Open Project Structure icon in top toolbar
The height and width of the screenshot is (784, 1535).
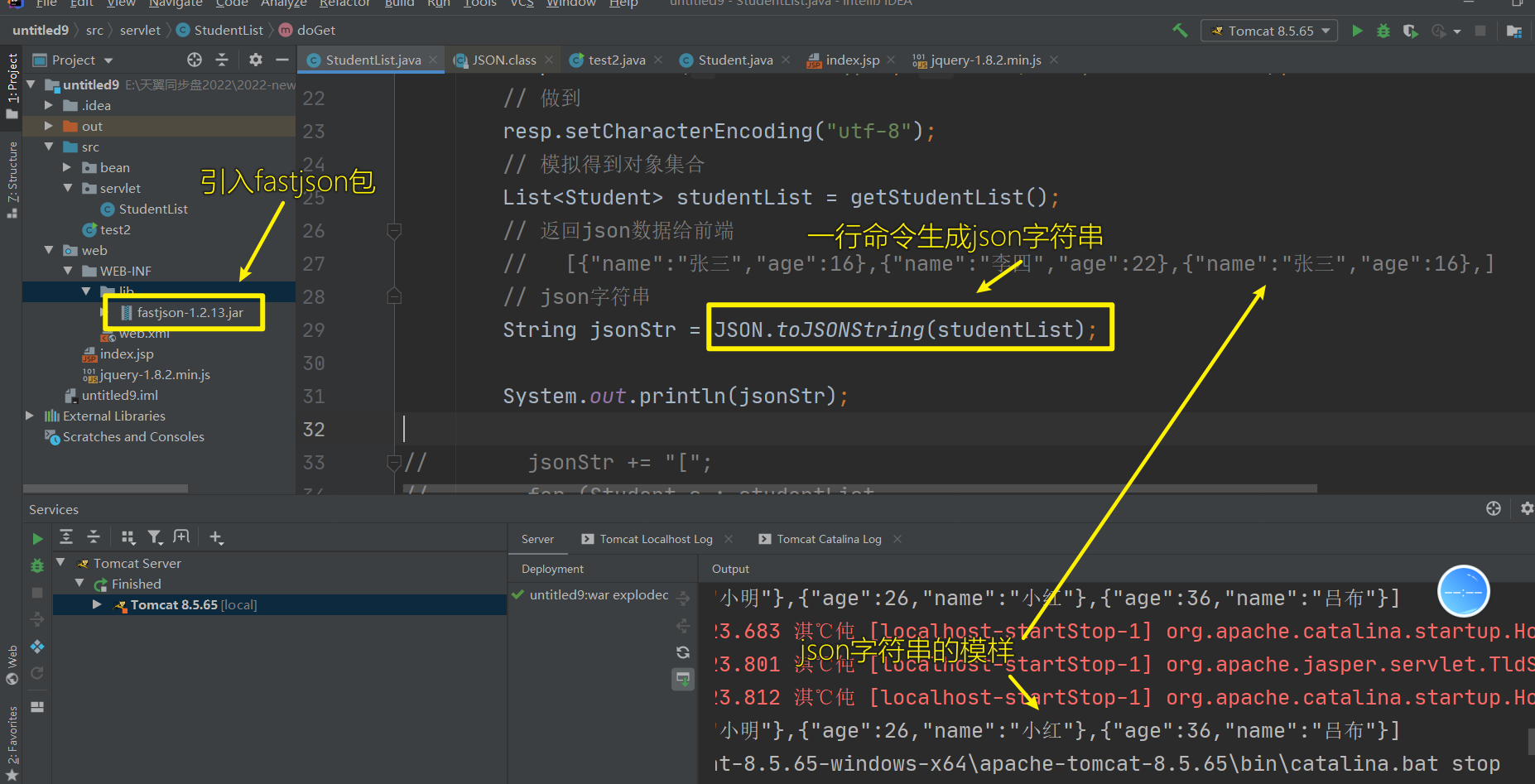point(1514,31)
